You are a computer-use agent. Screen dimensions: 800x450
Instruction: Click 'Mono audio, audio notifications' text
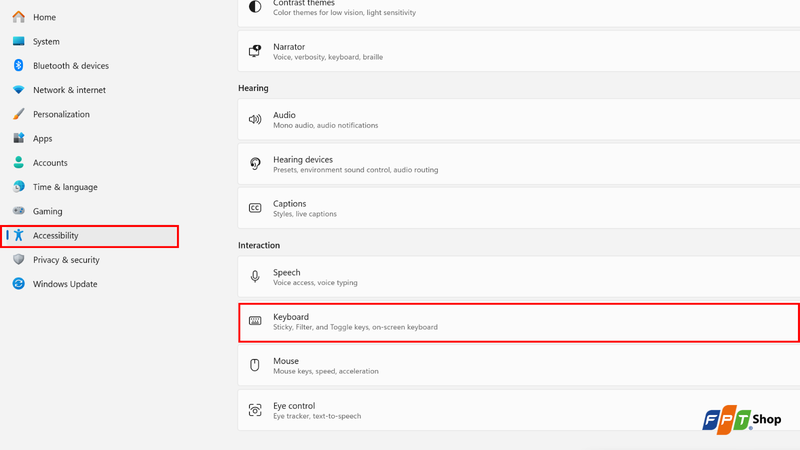[326, 125]
